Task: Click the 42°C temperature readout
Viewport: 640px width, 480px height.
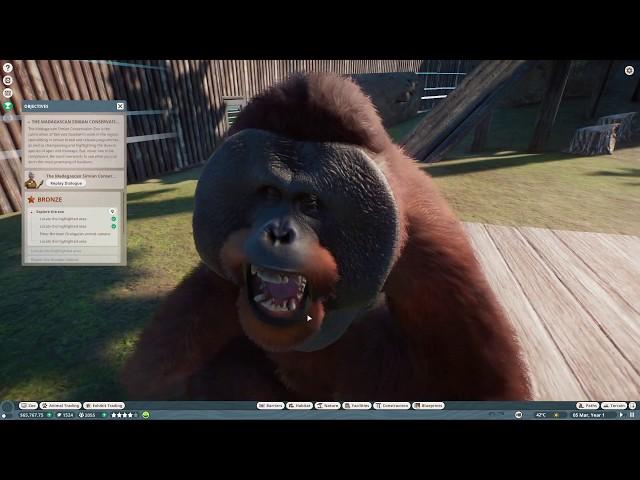Action: (541, 415)
